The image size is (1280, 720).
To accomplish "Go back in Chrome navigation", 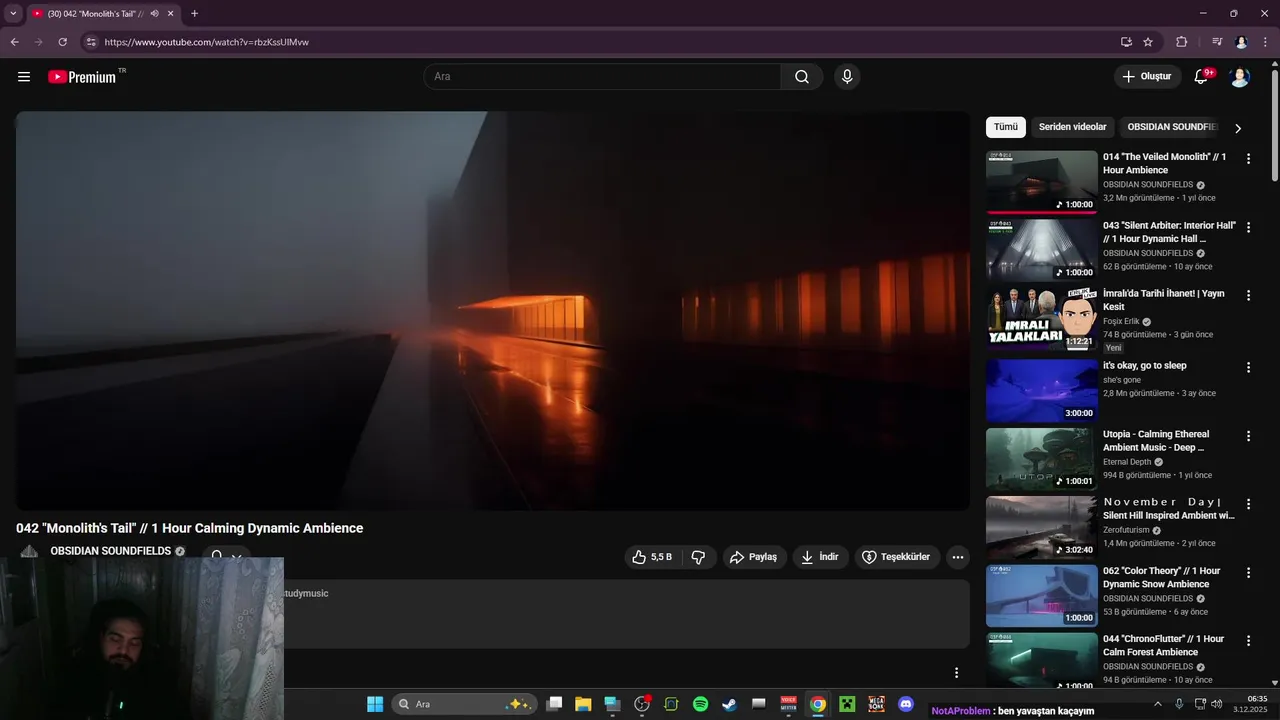I will 14,42.
